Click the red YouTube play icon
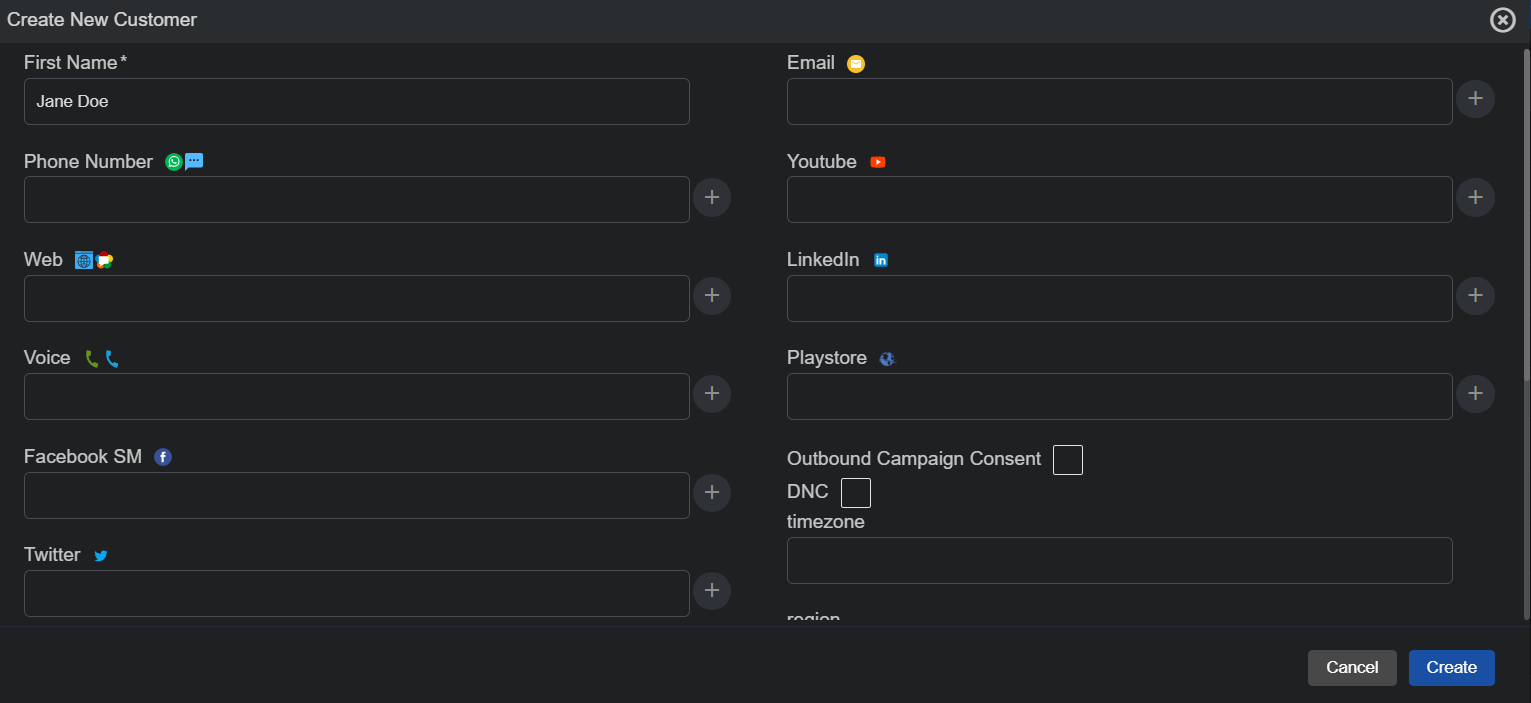The height and width of the screenshot is (703, 1531). pos(878,162)
